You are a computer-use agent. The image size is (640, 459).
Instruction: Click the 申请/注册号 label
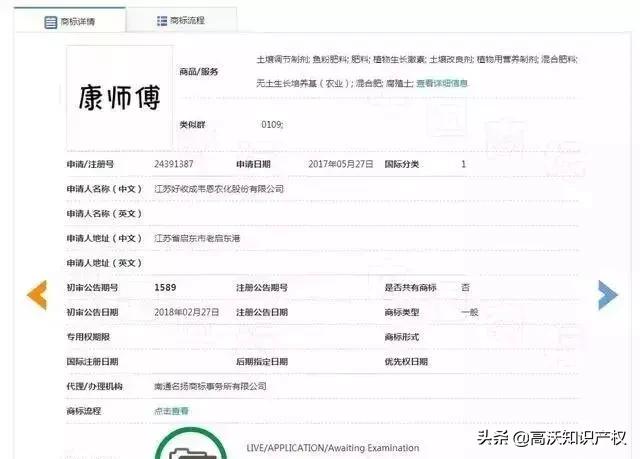90,164
